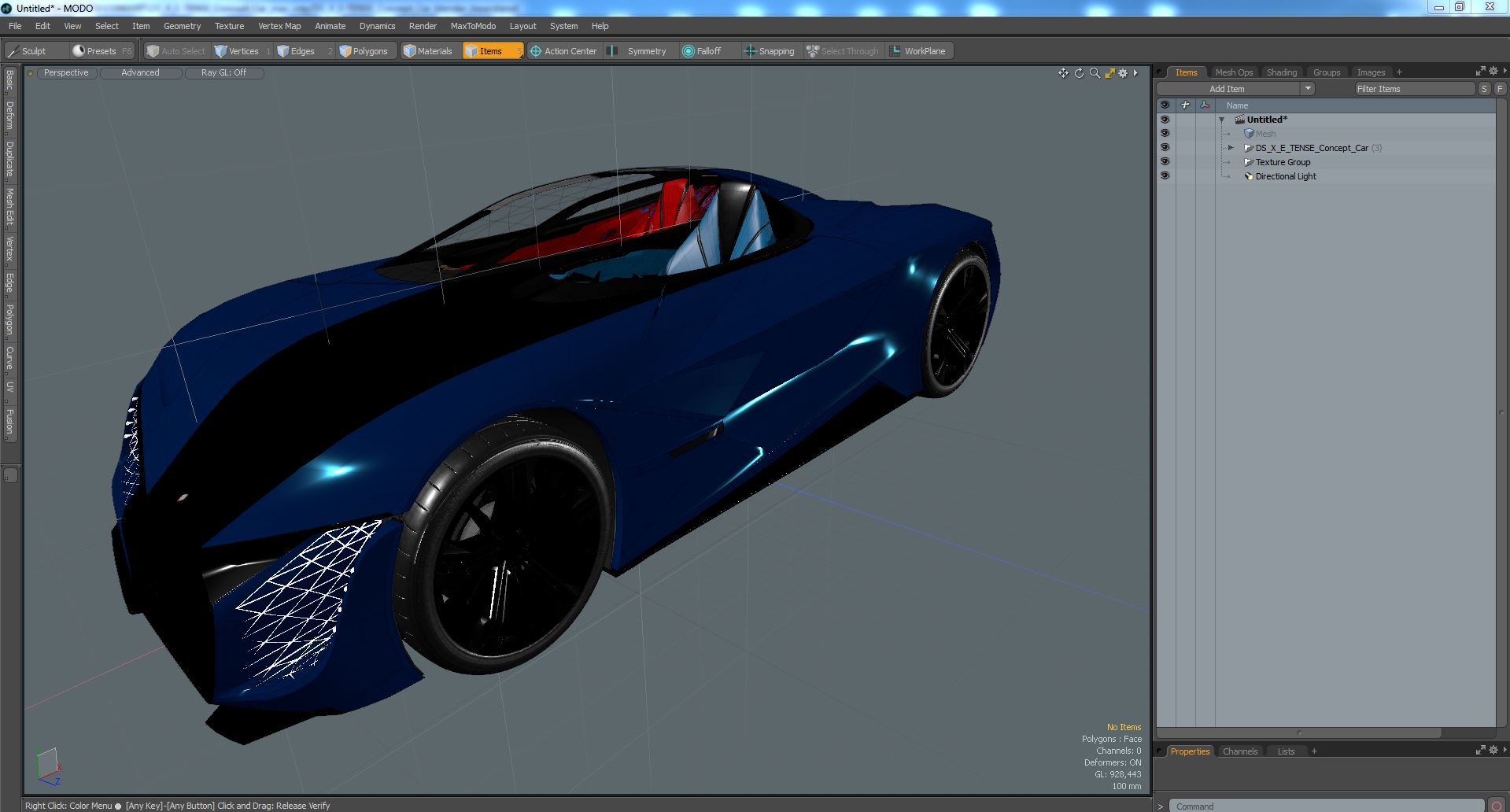Click the visibility column header eye
Image resolution: width=1510 pixels, height=812 pixels.
1165,105
